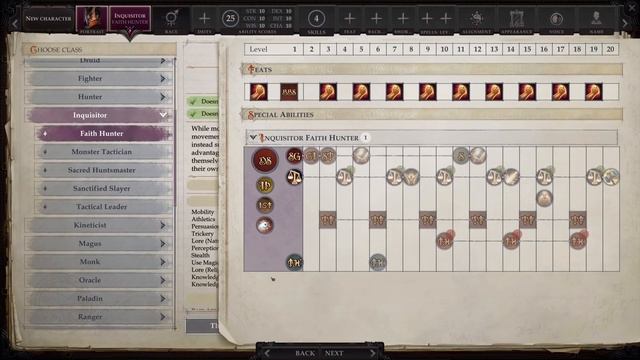Collapse the Inquisitor Faith Hunter abilities section

tap(253, 138)
